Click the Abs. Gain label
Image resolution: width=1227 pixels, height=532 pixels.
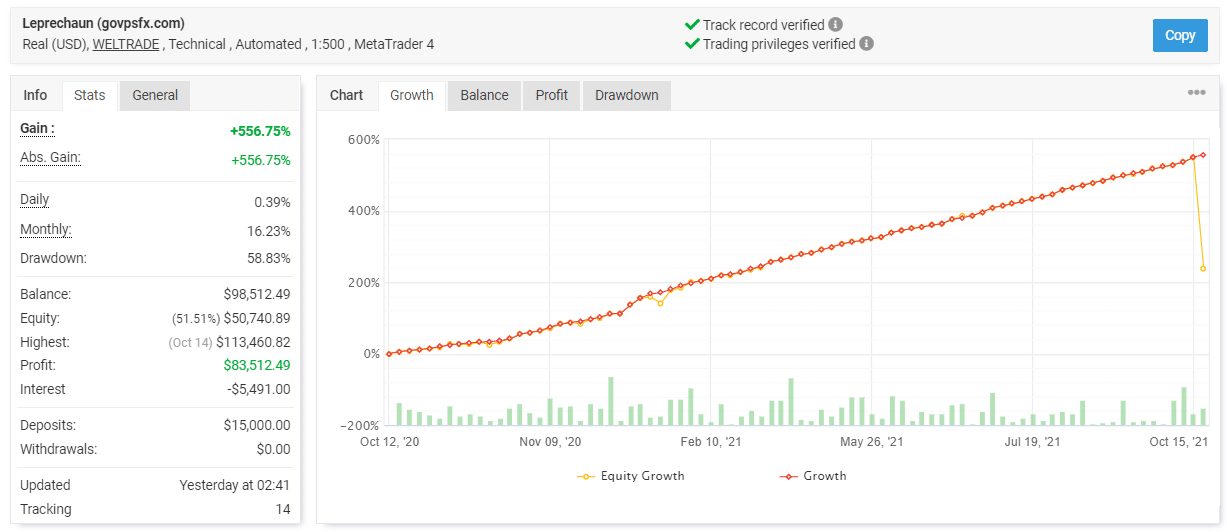(50, 158)
